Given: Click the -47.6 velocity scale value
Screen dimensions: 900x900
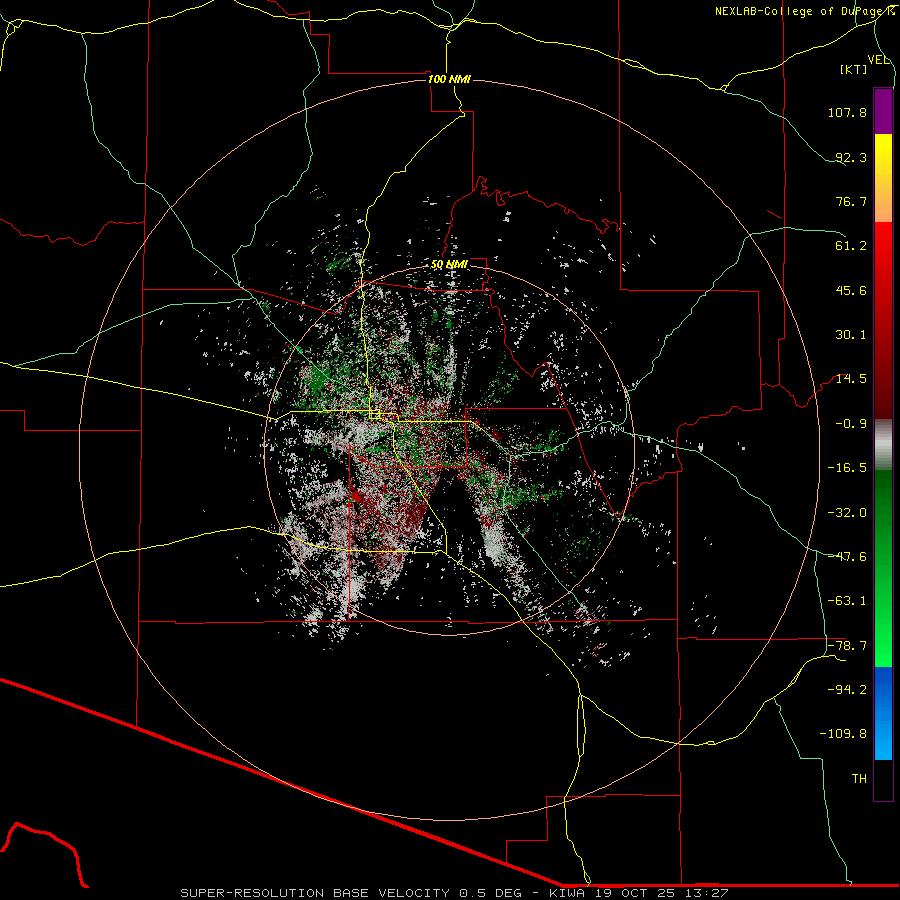Looking at the screenshot, I should click(x=847, y=557).
